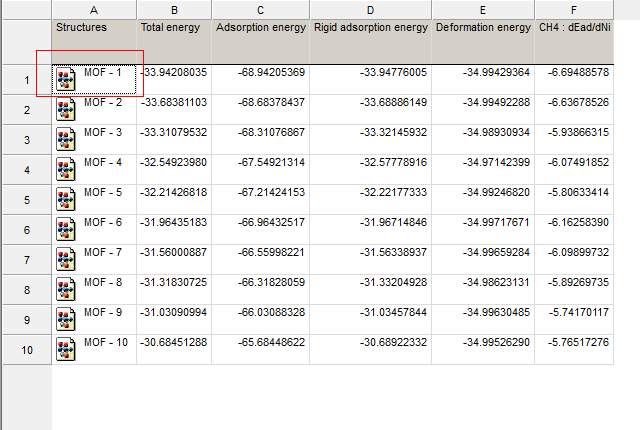Open the MOF - 2 structure icon
Screen dimensions: 640x430
(x=66, y=109)
